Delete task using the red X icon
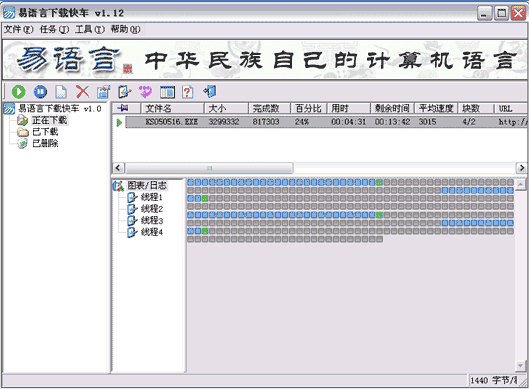This screenshot has height=389, width=529. pos(82,92)
